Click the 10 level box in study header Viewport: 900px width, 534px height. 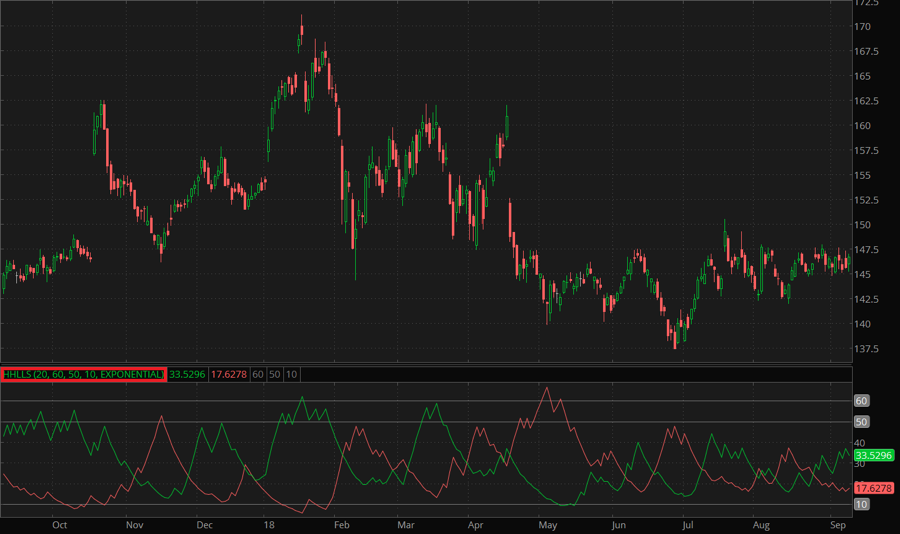coord(291,374)
